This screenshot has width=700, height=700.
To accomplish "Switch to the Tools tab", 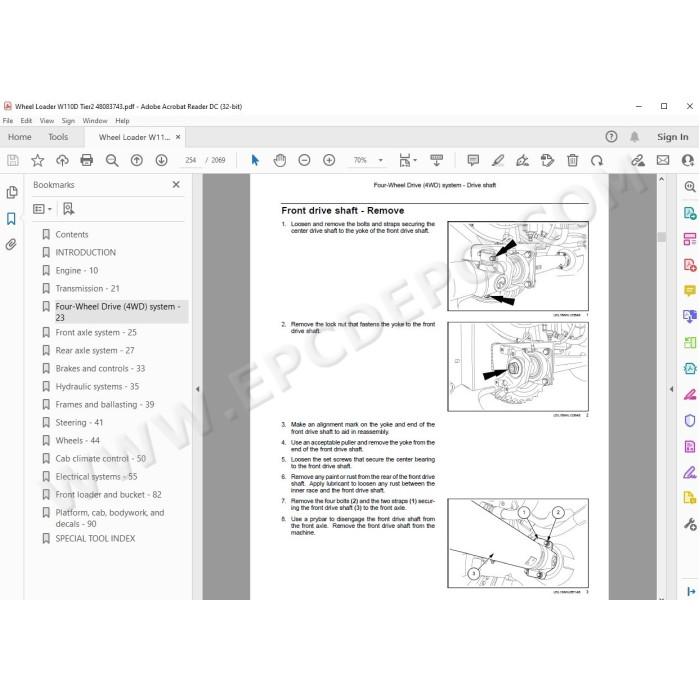I will pos(58,137).
